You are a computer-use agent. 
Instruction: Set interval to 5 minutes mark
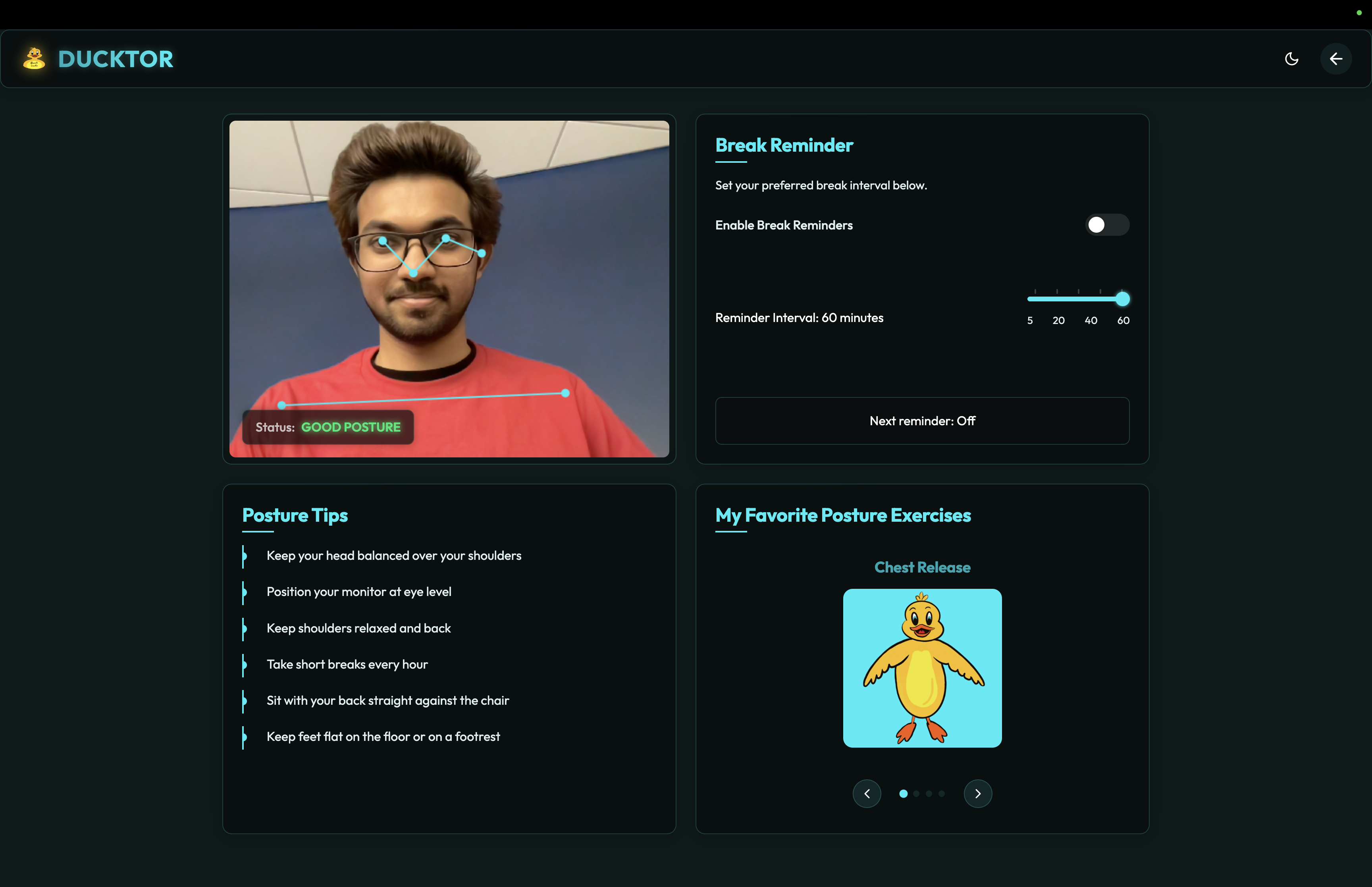tap(1030, 320)
